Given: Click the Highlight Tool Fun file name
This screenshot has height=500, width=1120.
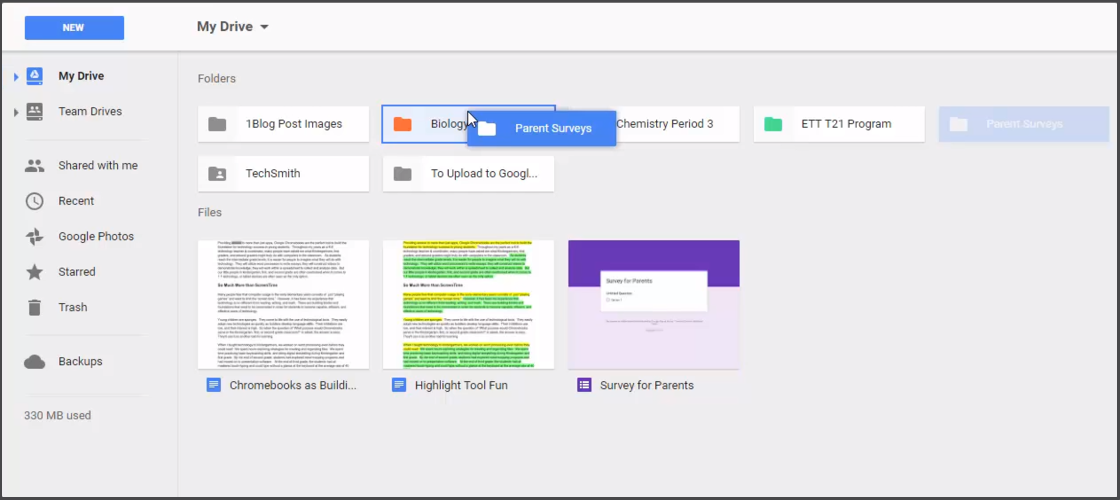Looking at the screenshot, I should click(461, 386).
